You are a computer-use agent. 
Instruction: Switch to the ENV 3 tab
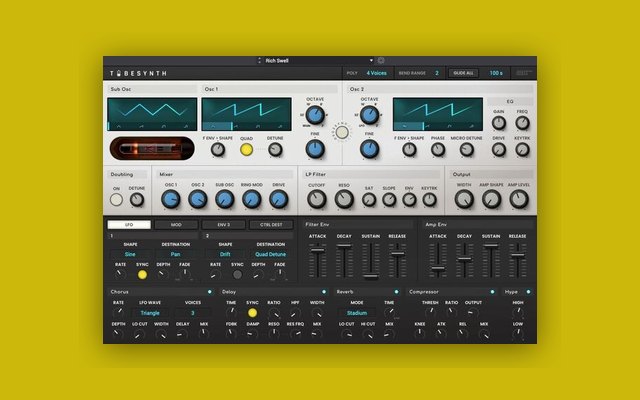click(224, 224)
